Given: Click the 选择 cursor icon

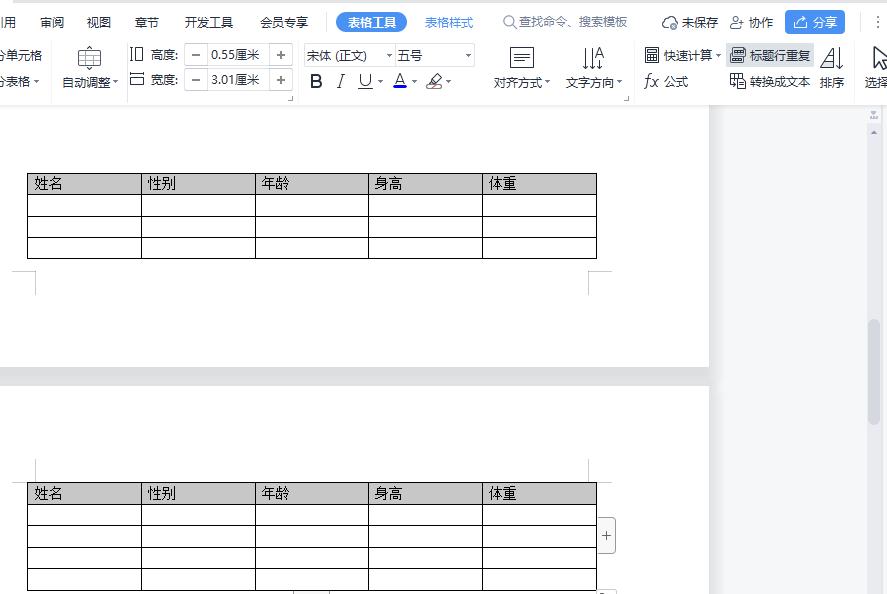Looking at the screenshot, I should click(879, 58).
